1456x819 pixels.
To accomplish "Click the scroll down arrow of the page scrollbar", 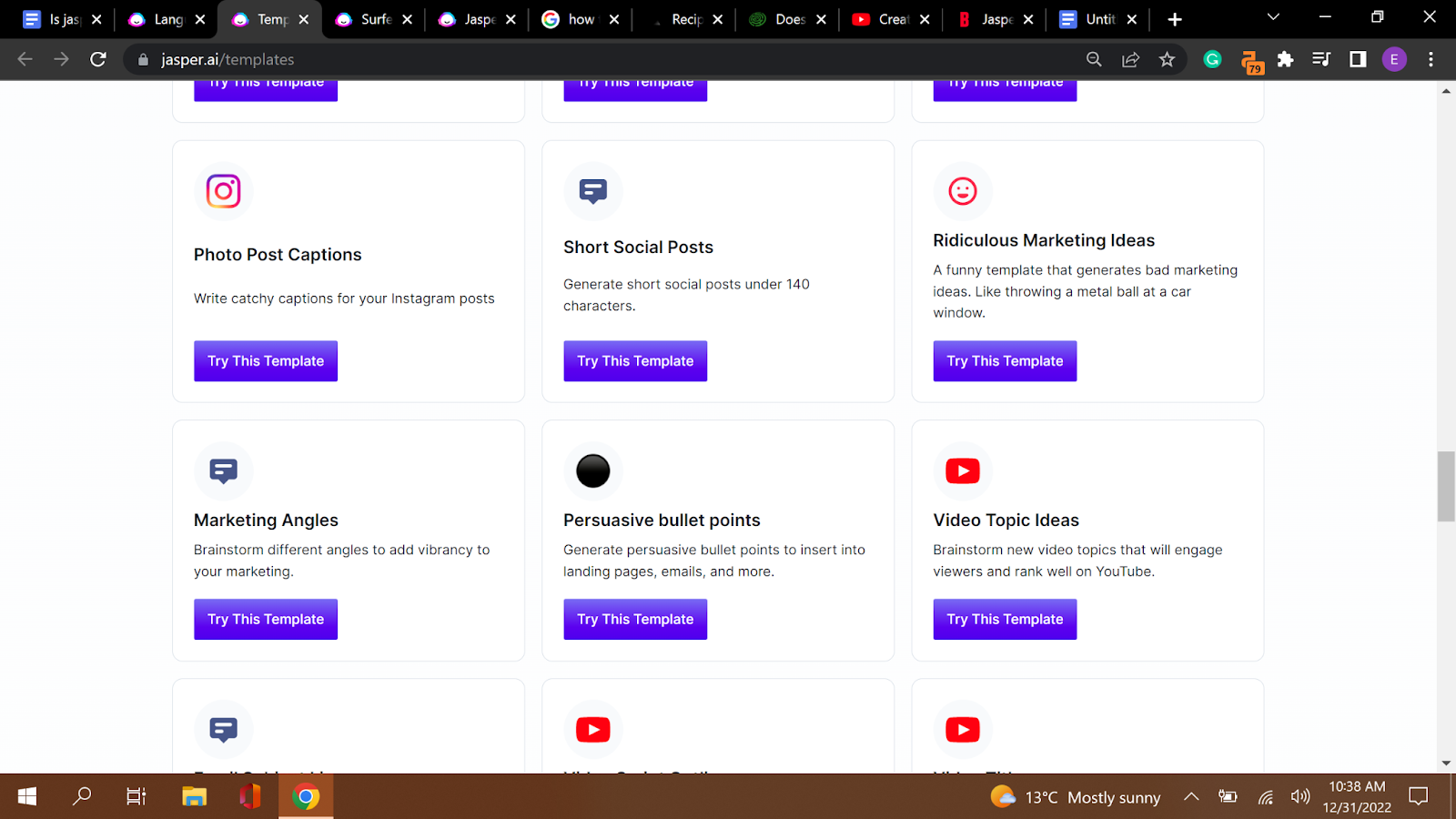I will tap(1446, 763).
